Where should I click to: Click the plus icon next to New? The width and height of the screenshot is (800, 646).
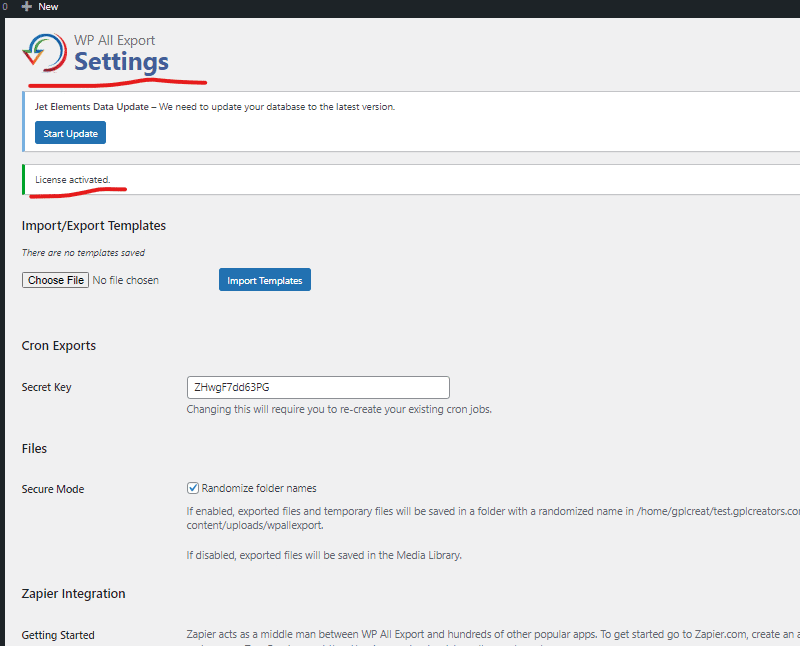click(27, 7)
